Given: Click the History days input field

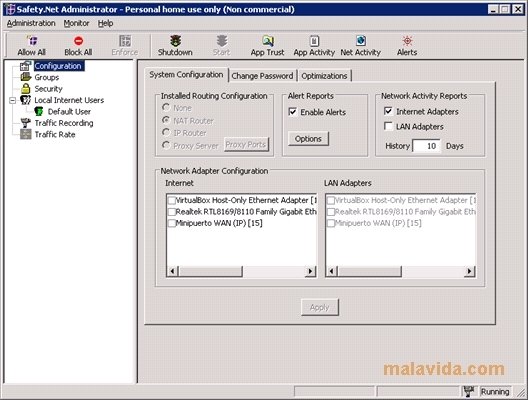Looking at the screenshot, I should (x=427, y=146).
